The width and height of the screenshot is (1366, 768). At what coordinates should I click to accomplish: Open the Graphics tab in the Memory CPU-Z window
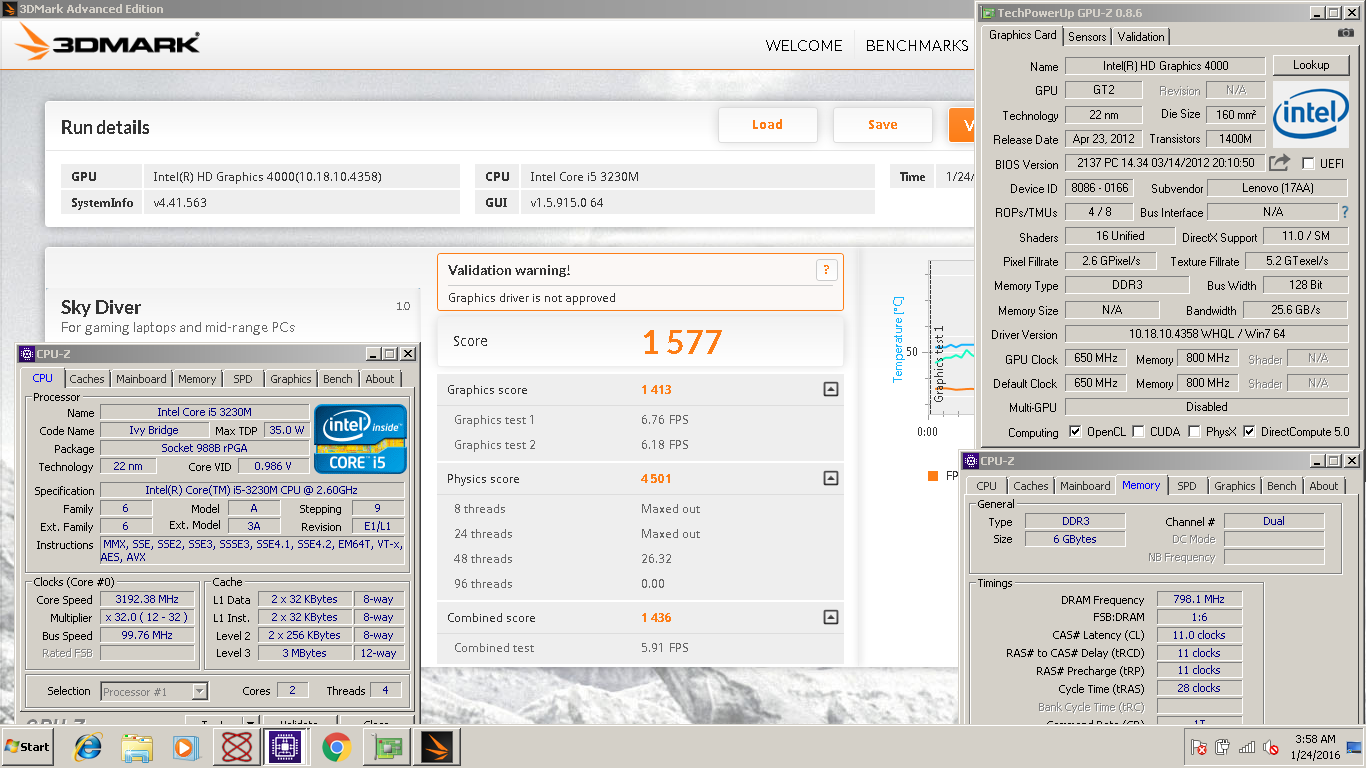[1234, 486]
